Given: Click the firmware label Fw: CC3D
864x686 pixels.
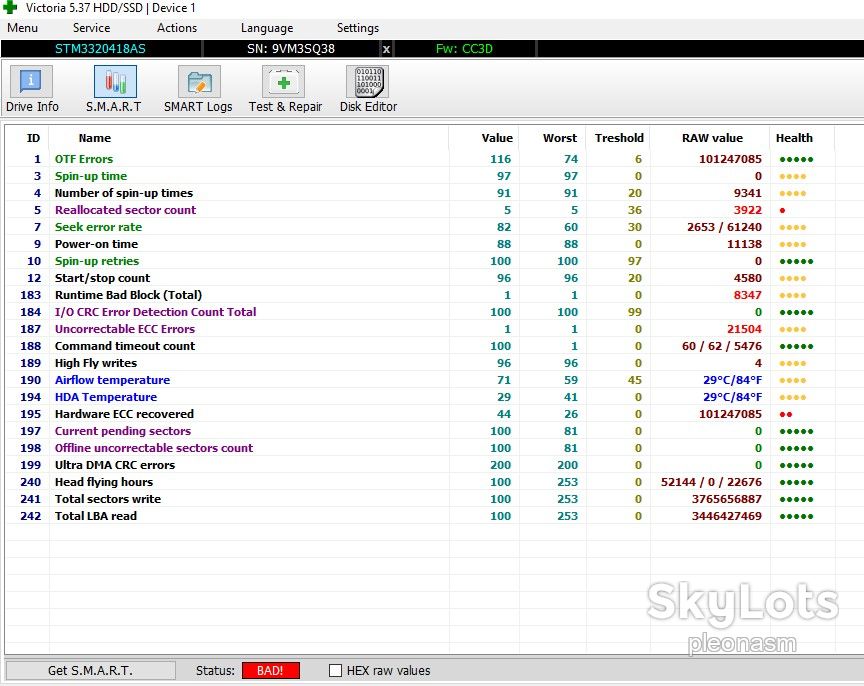Looking at the screenshot, I should (x=464, y=48).
